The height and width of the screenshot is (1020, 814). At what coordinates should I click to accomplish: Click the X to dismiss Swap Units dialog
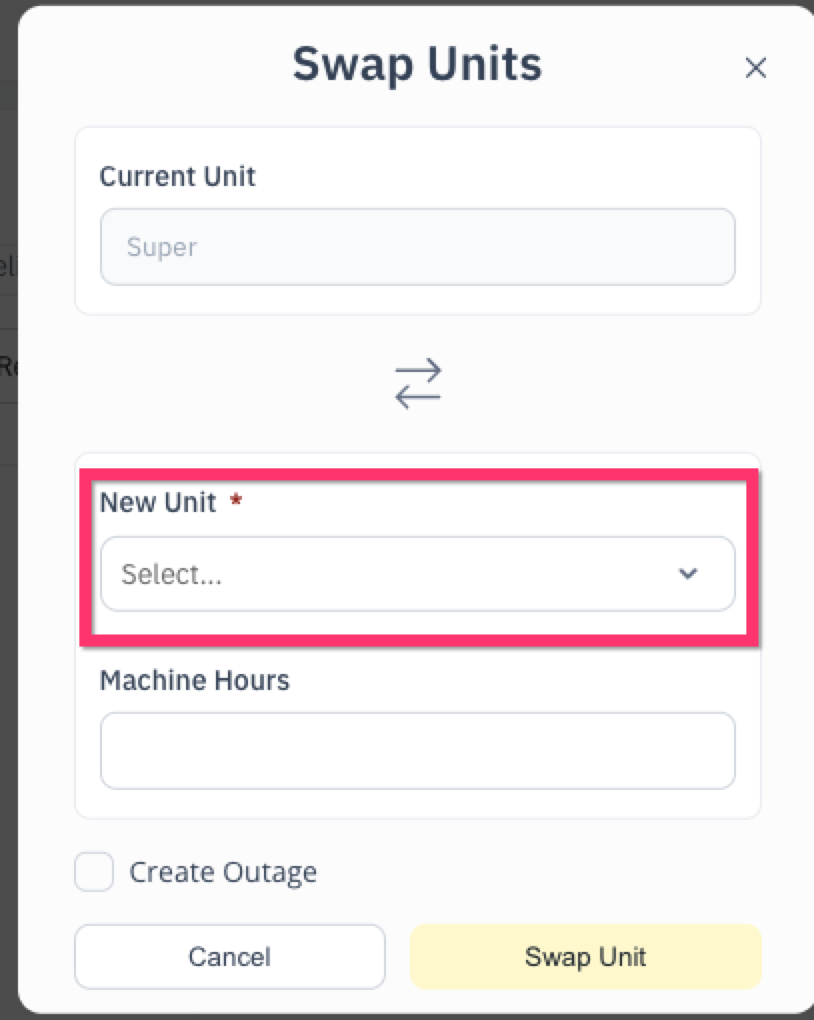tap(756, 68)
